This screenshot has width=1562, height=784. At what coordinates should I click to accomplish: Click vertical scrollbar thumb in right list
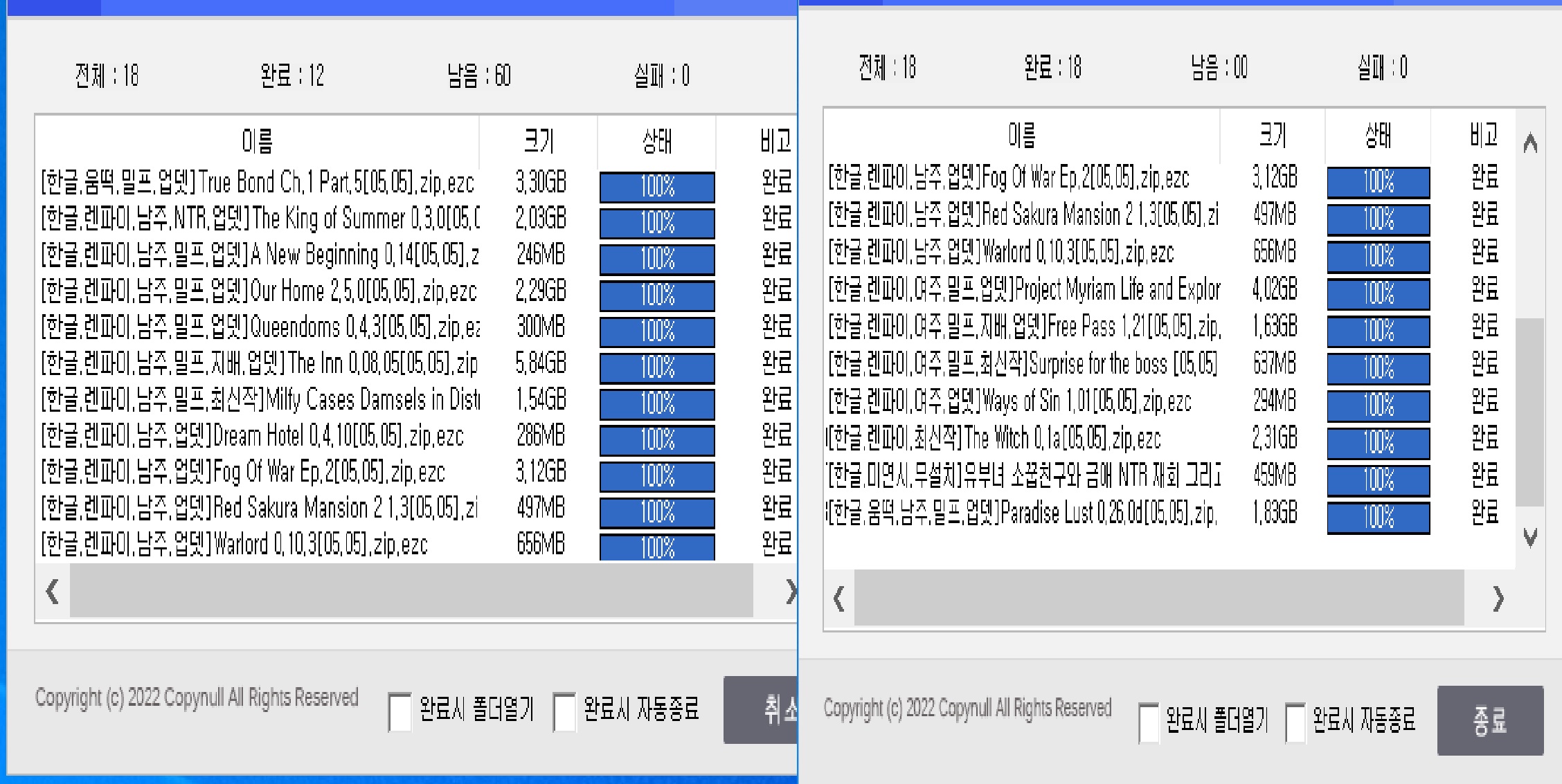pos(1529,412)
